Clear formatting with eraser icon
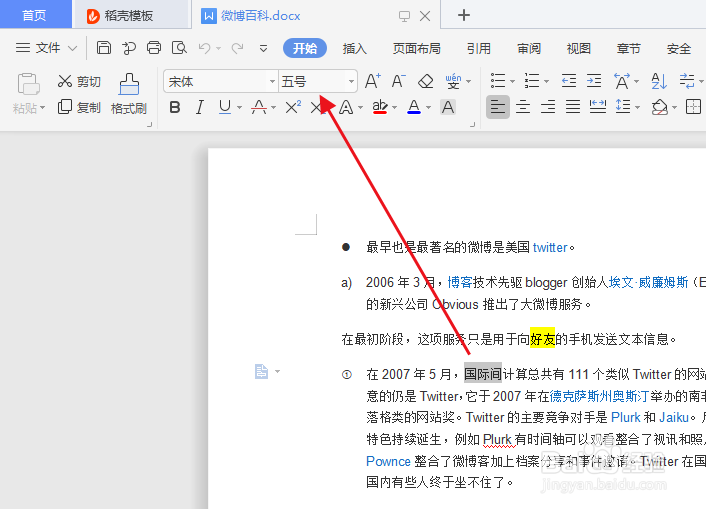Image resolution: width=706 pixels, height=509 pixels. pos(425,82)
